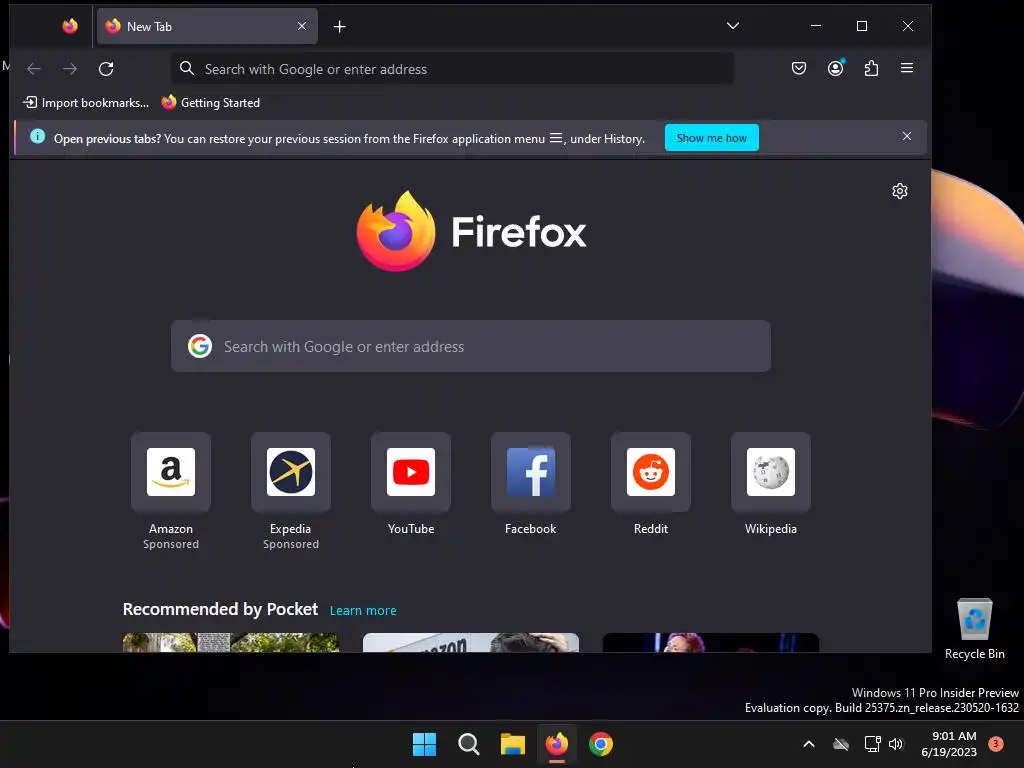The height and width of the screenshot is (768, 1024).
Task: Click the Pocket Learn more link
Action: click(x=363, y=610)
